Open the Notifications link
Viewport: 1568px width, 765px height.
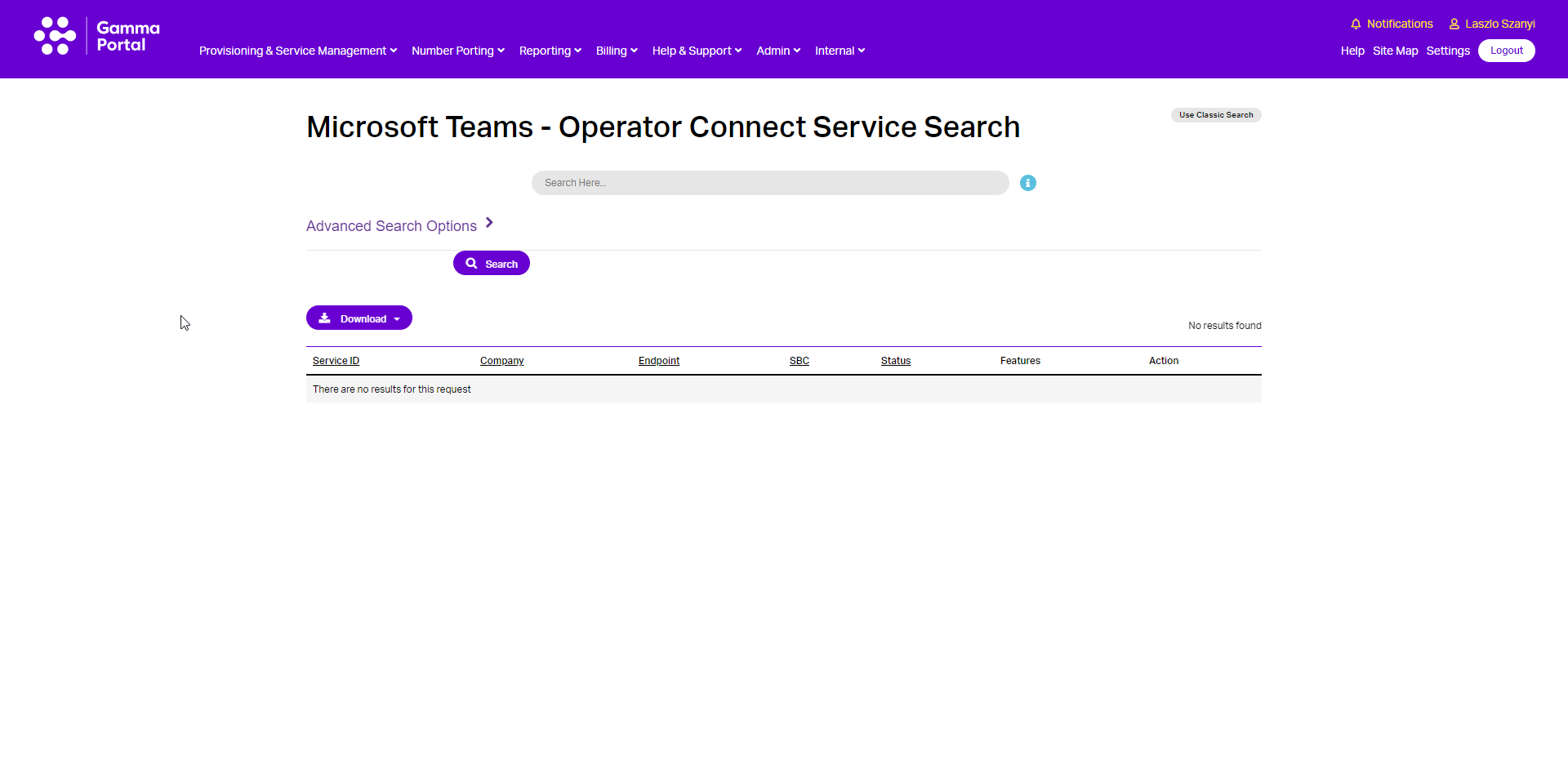click(x=1400, y=24)
